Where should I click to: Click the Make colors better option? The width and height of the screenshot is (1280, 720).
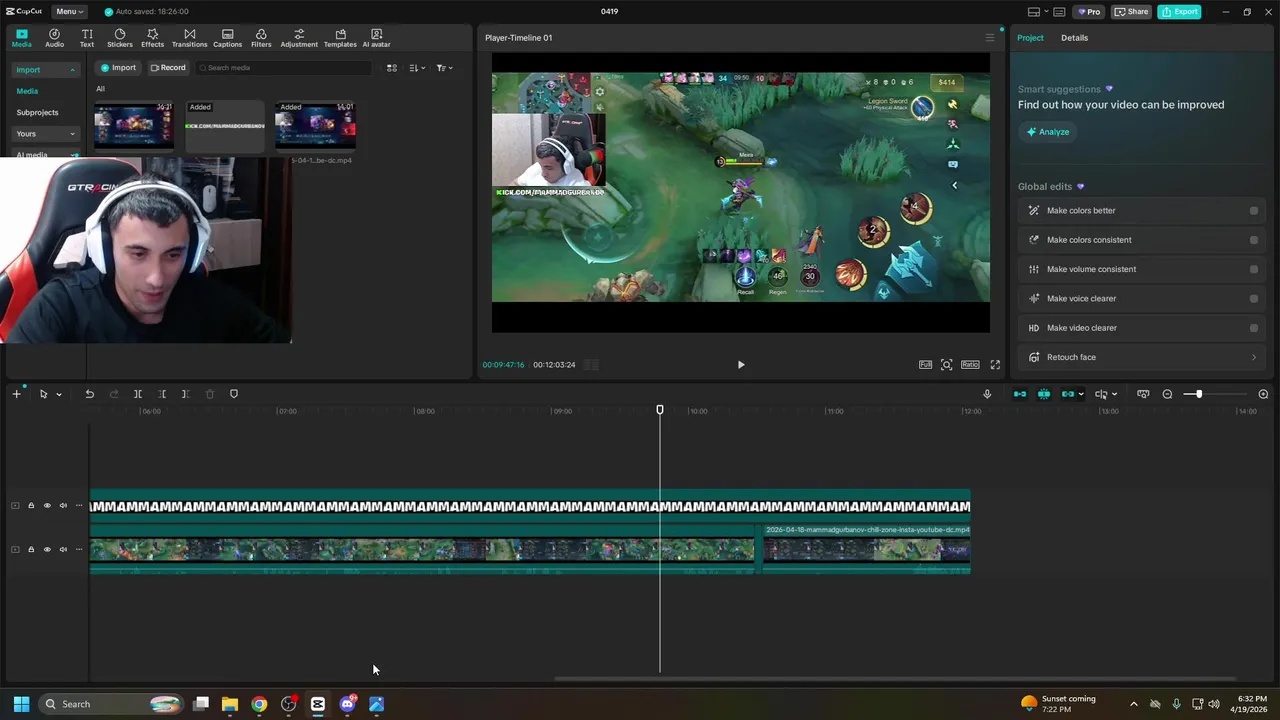pos(1140,211)
